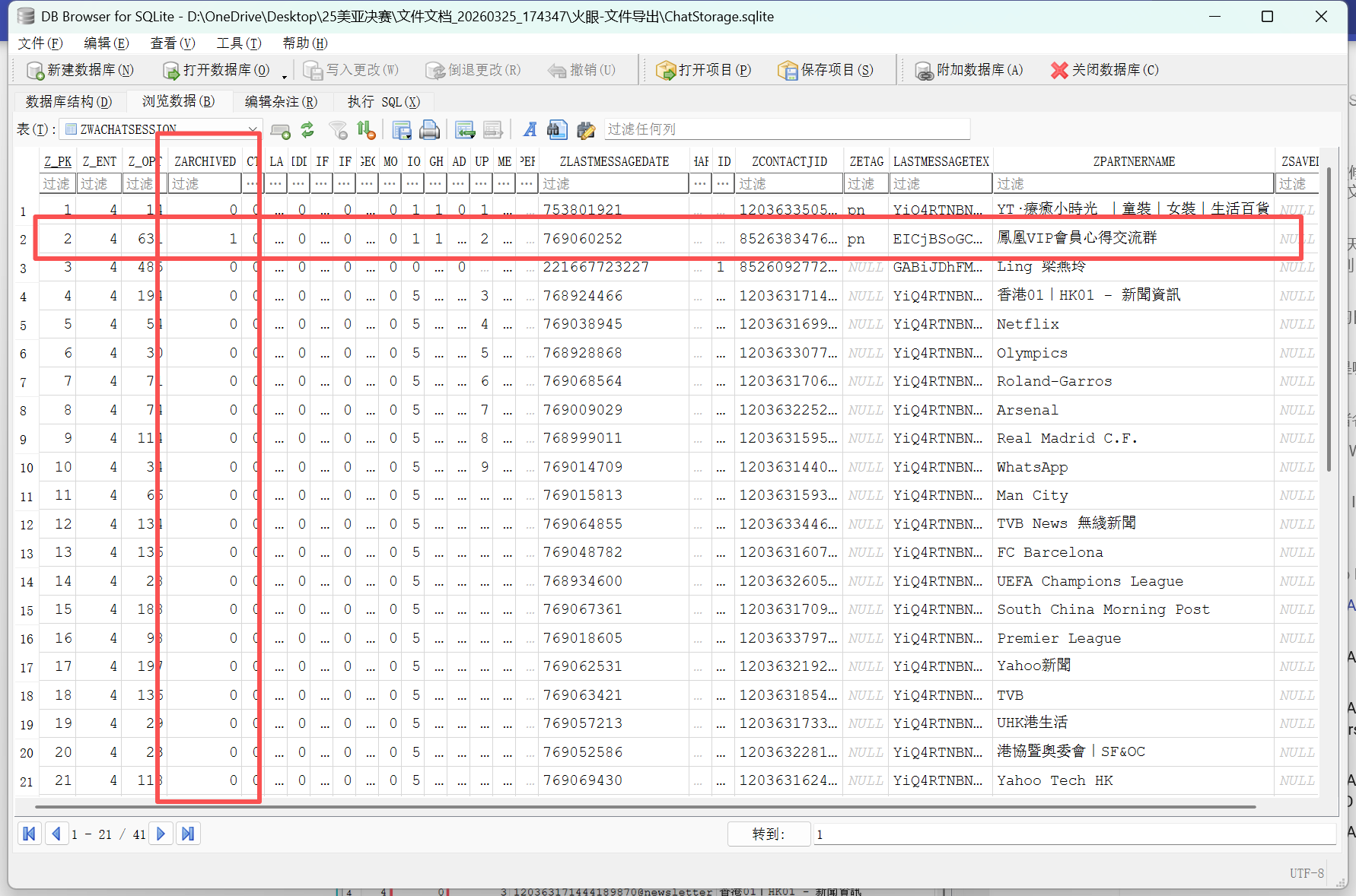Open the 帮助(H) menu
Viewport: 1356px width, 896px height.
click(x=305, y=43)
